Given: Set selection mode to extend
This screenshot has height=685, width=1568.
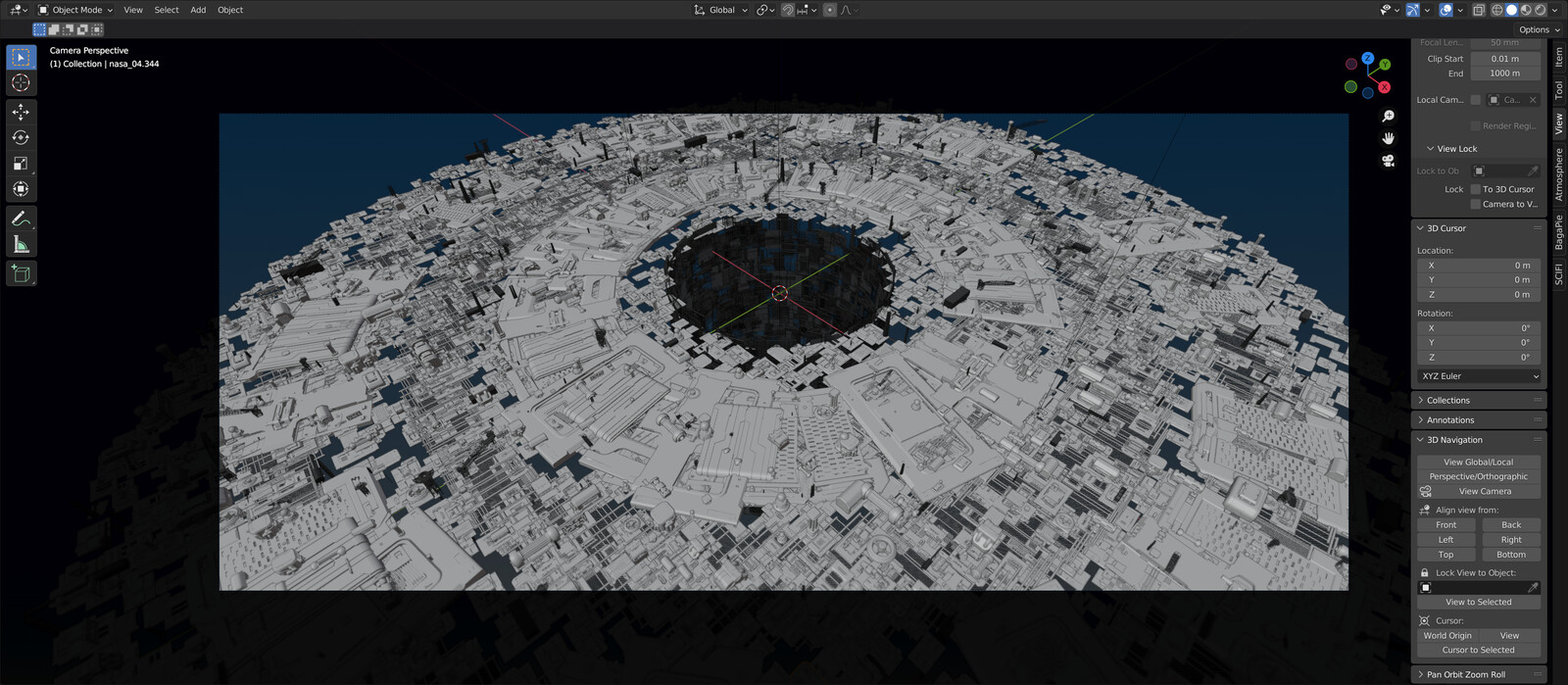Looking at the screenshot, I should click(x=54, y=29).
